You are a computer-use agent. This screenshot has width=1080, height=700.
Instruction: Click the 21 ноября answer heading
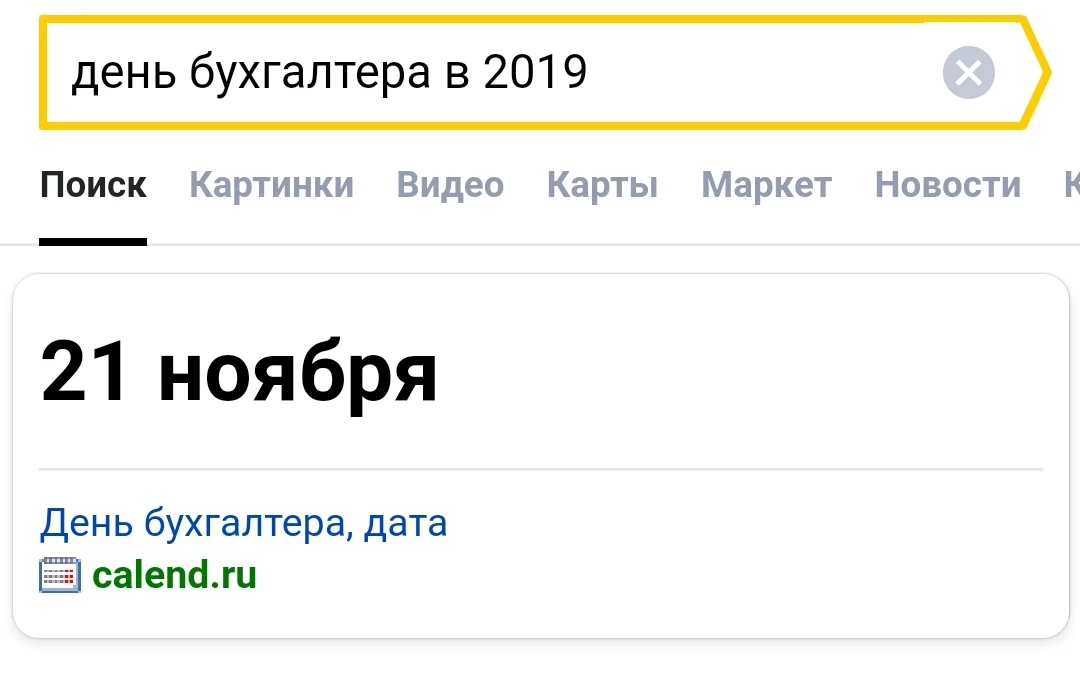tap(240, 372)
